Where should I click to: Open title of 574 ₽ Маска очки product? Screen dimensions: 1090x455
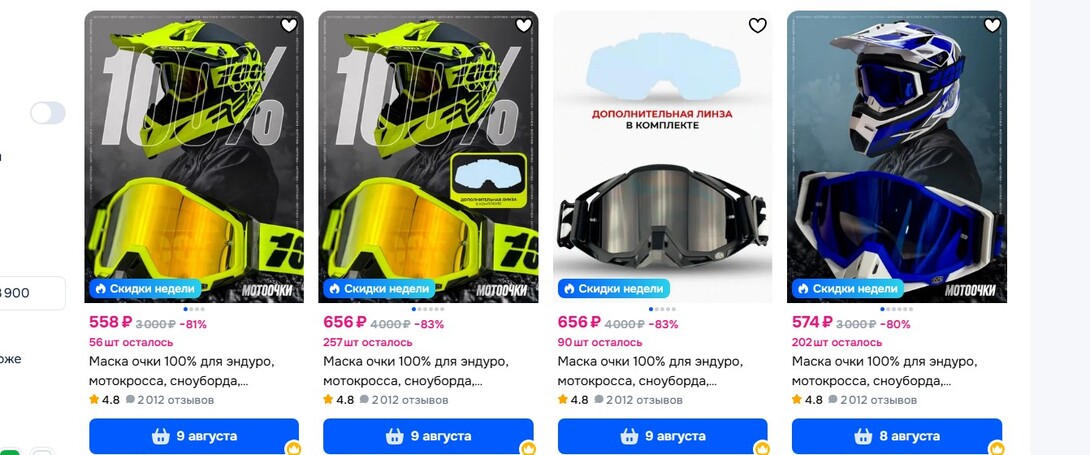point(885,372)
